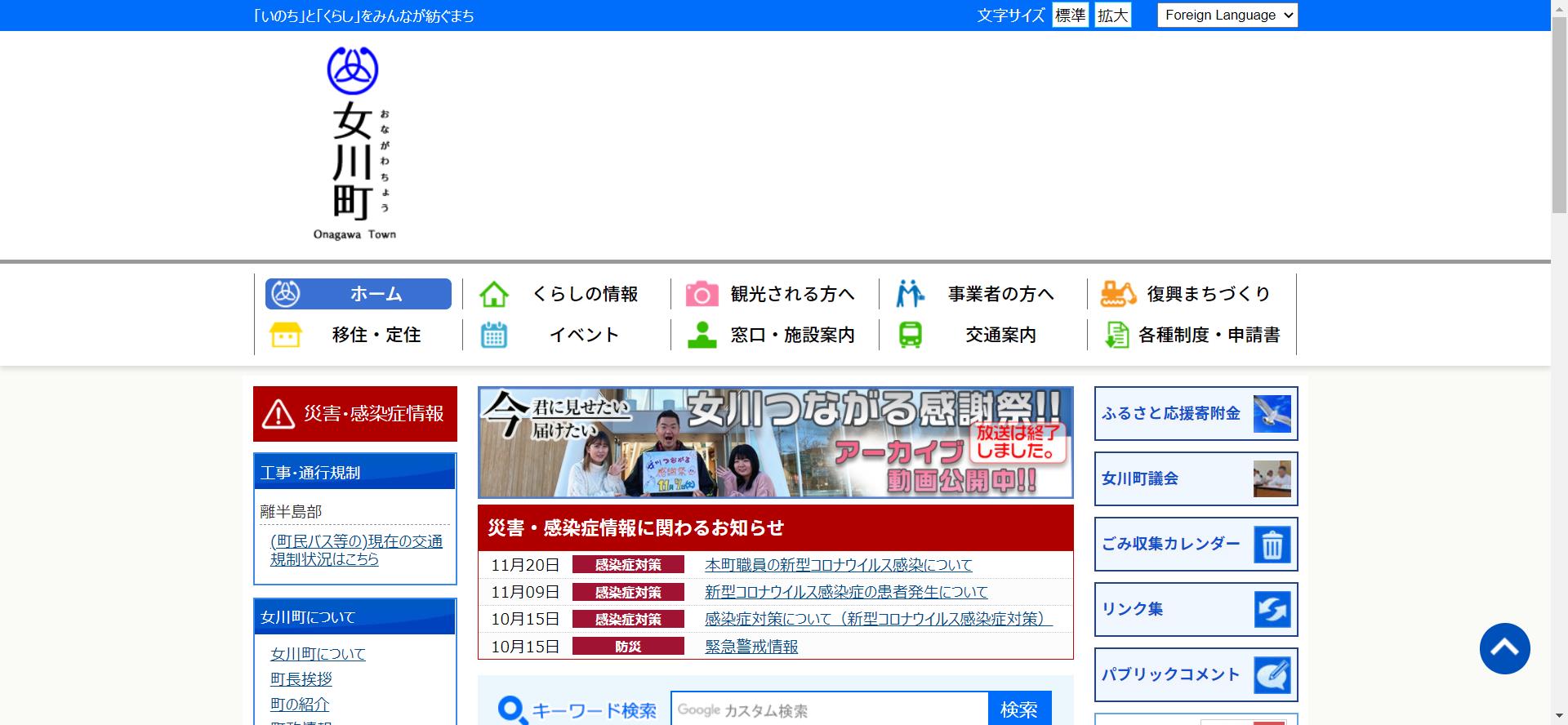Click the 工事・通行規制 panel header

pos(355,472)
